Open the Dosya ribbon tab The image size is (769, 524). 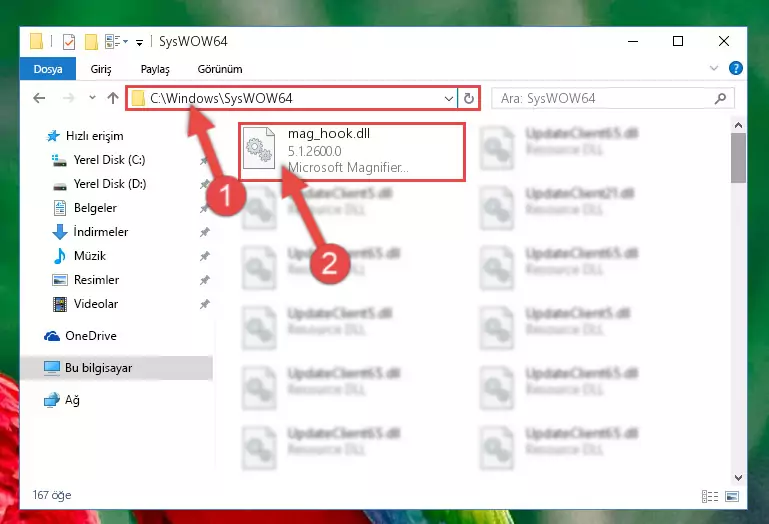pos(48,69)
